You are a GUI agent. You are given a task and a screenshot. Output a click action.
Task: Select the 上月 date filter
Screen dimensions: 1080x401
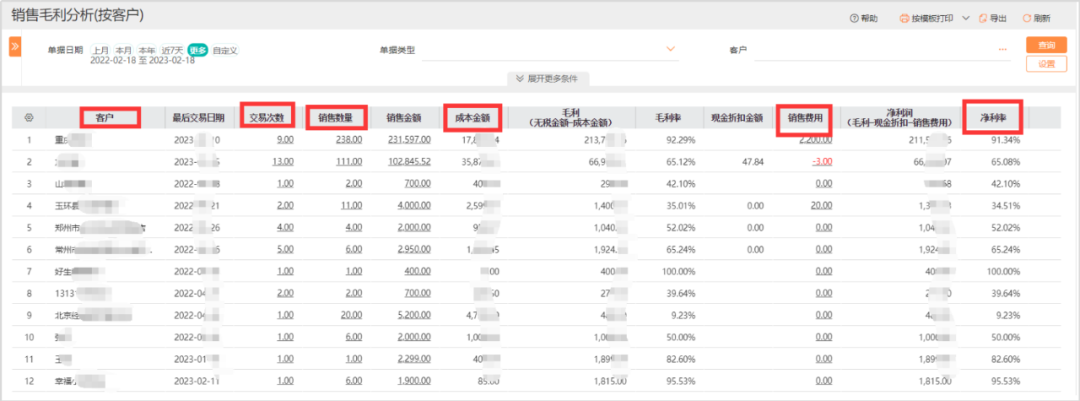coord(101,50)
